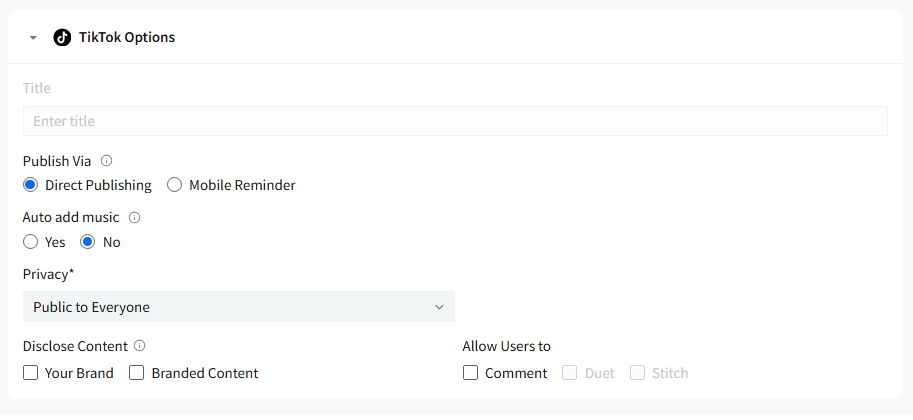Click the chevron in the Privacy selector
The image size is (913, 420).
[439, 307]
